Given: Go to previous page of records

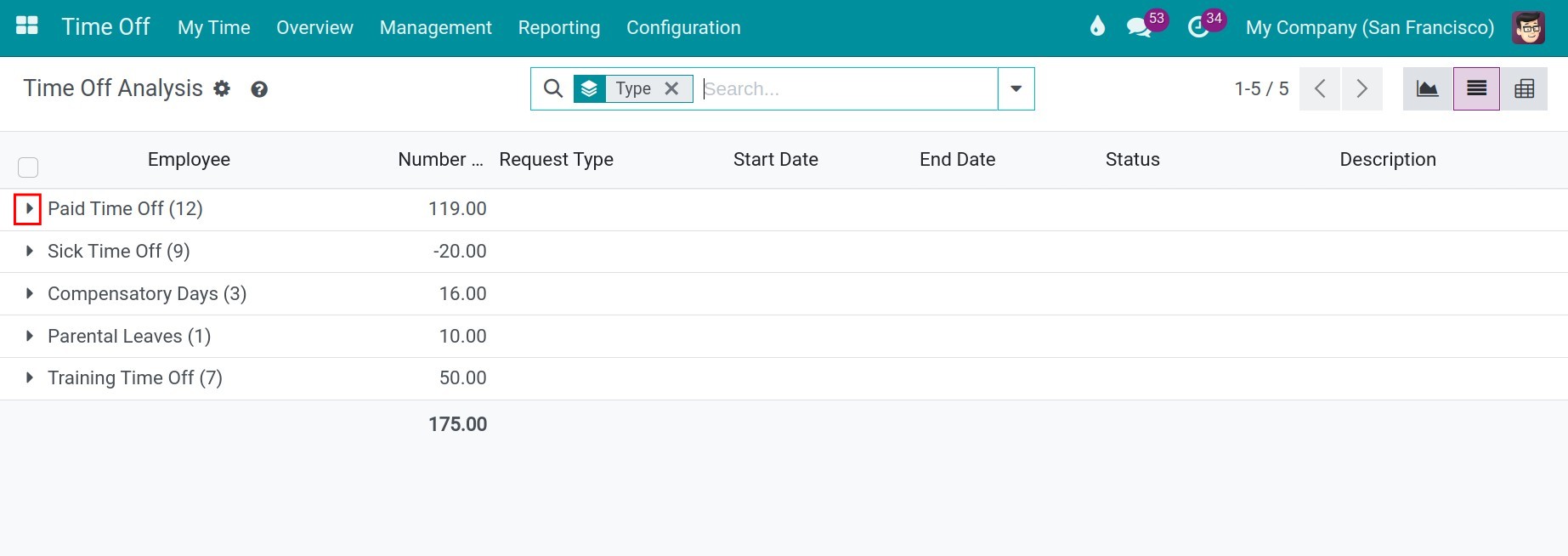Looking at the screenshot, I should click(x=1320, y=88).
